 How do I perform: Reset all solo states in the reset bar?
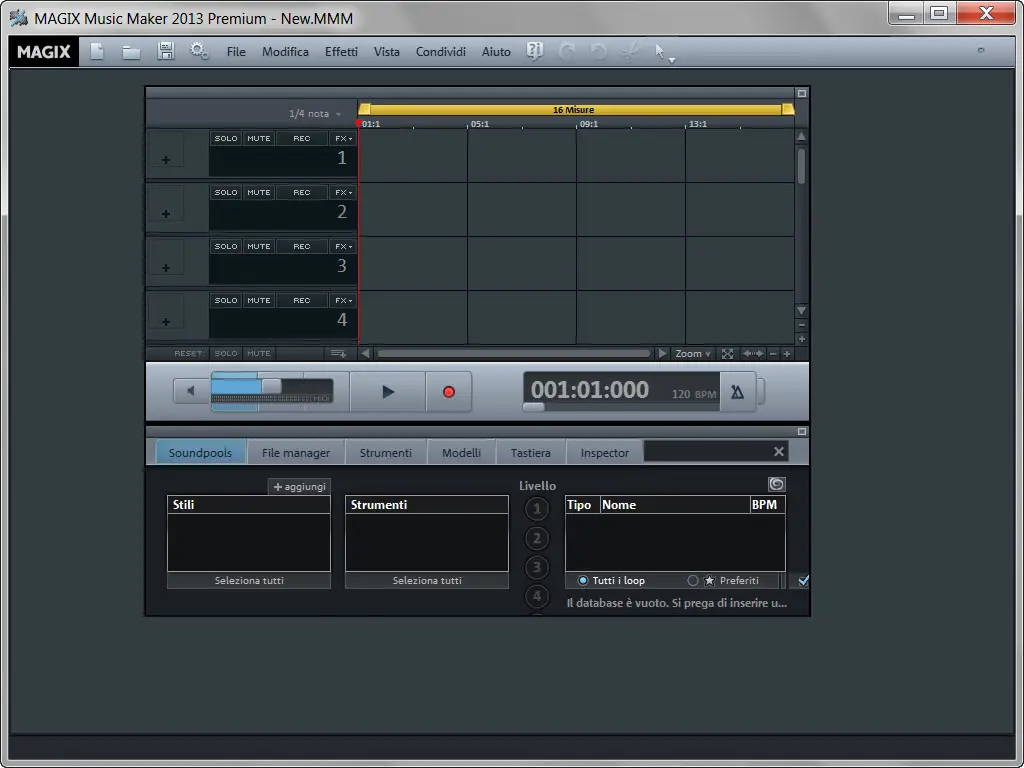pos(226,353)
